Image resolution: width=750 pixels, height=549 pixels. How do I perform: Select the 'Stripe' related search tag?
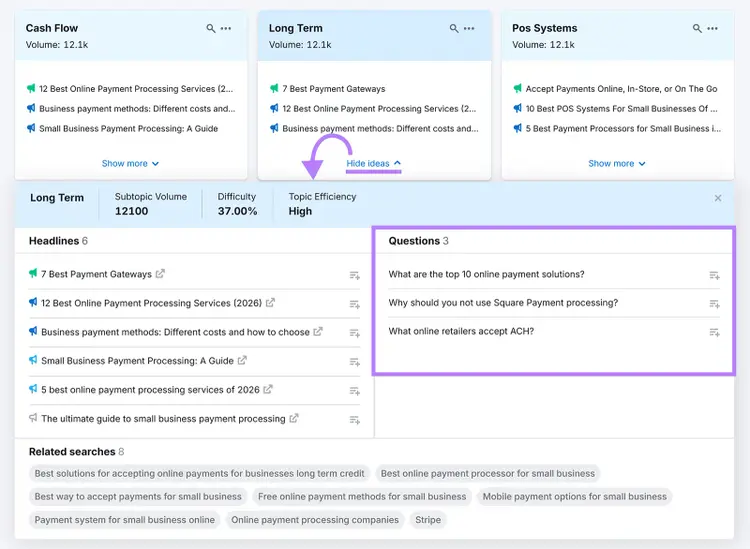click(x=428, y=520)
